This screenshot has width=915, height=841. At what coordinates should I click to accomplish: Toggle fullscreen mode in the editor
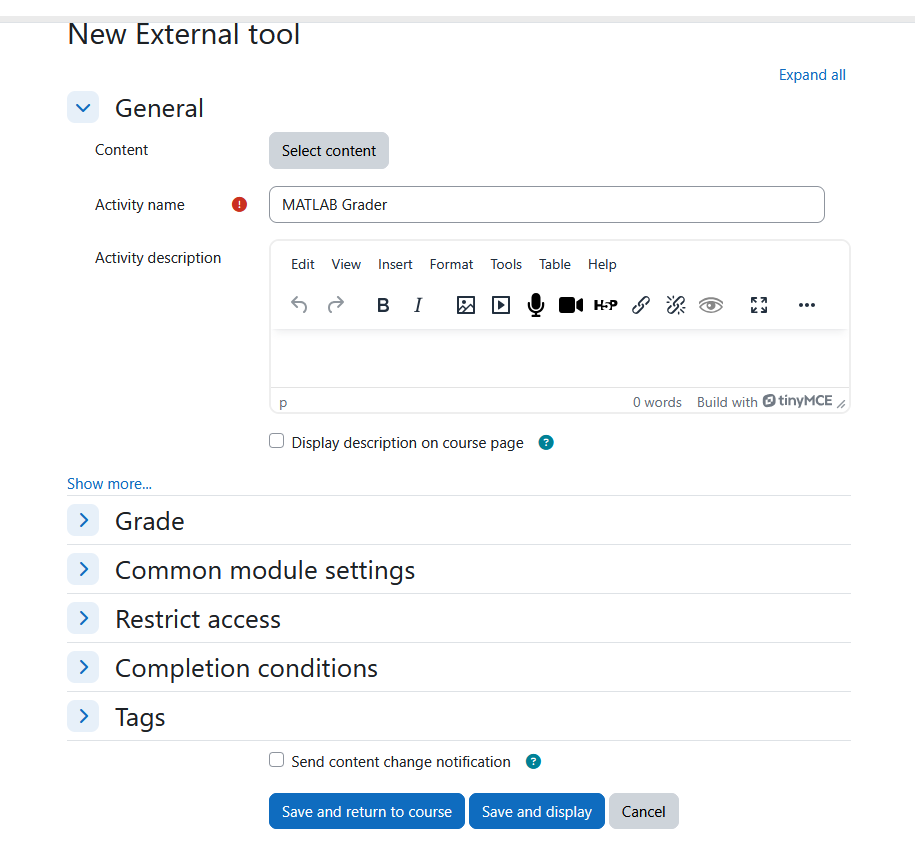759,305
